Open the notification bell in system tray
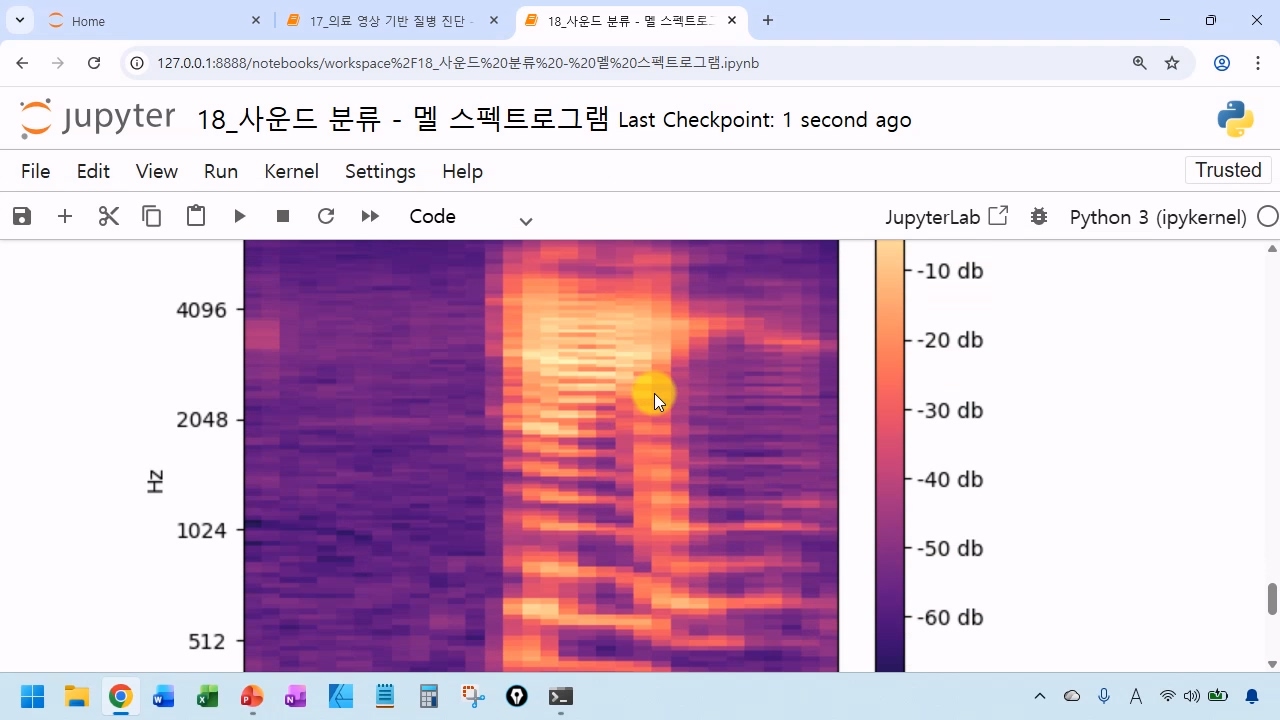Viewport: 1280px width, 720px height. point(1252,696)
